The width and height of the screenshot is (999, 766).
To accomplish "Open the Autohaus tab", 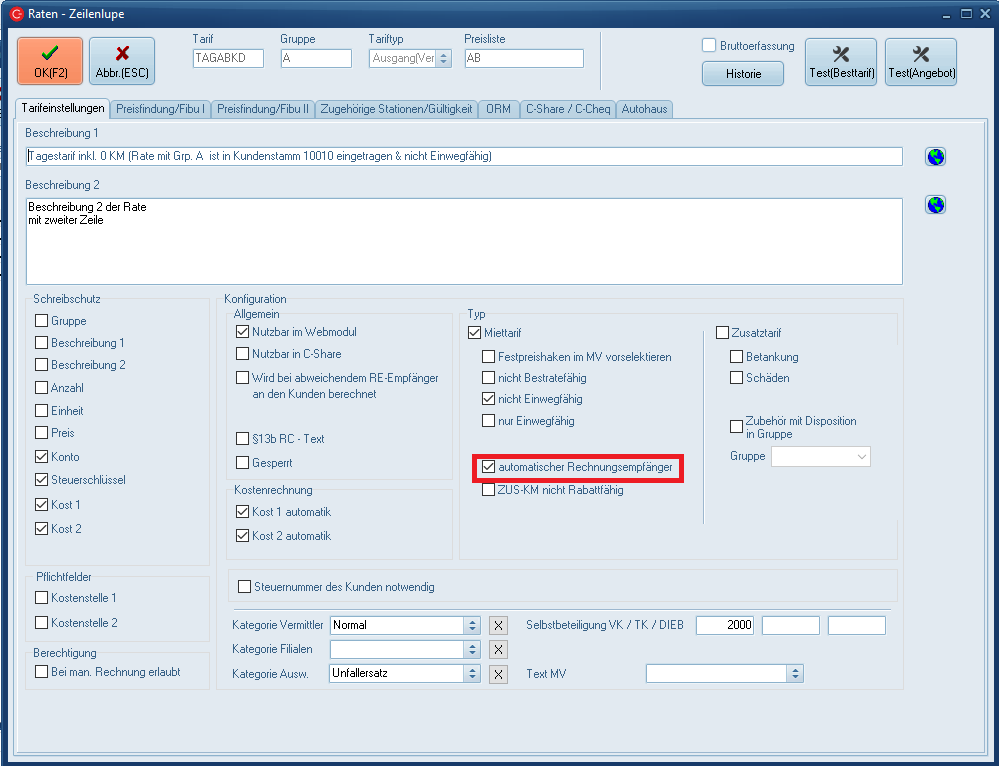I will [644, 109].
